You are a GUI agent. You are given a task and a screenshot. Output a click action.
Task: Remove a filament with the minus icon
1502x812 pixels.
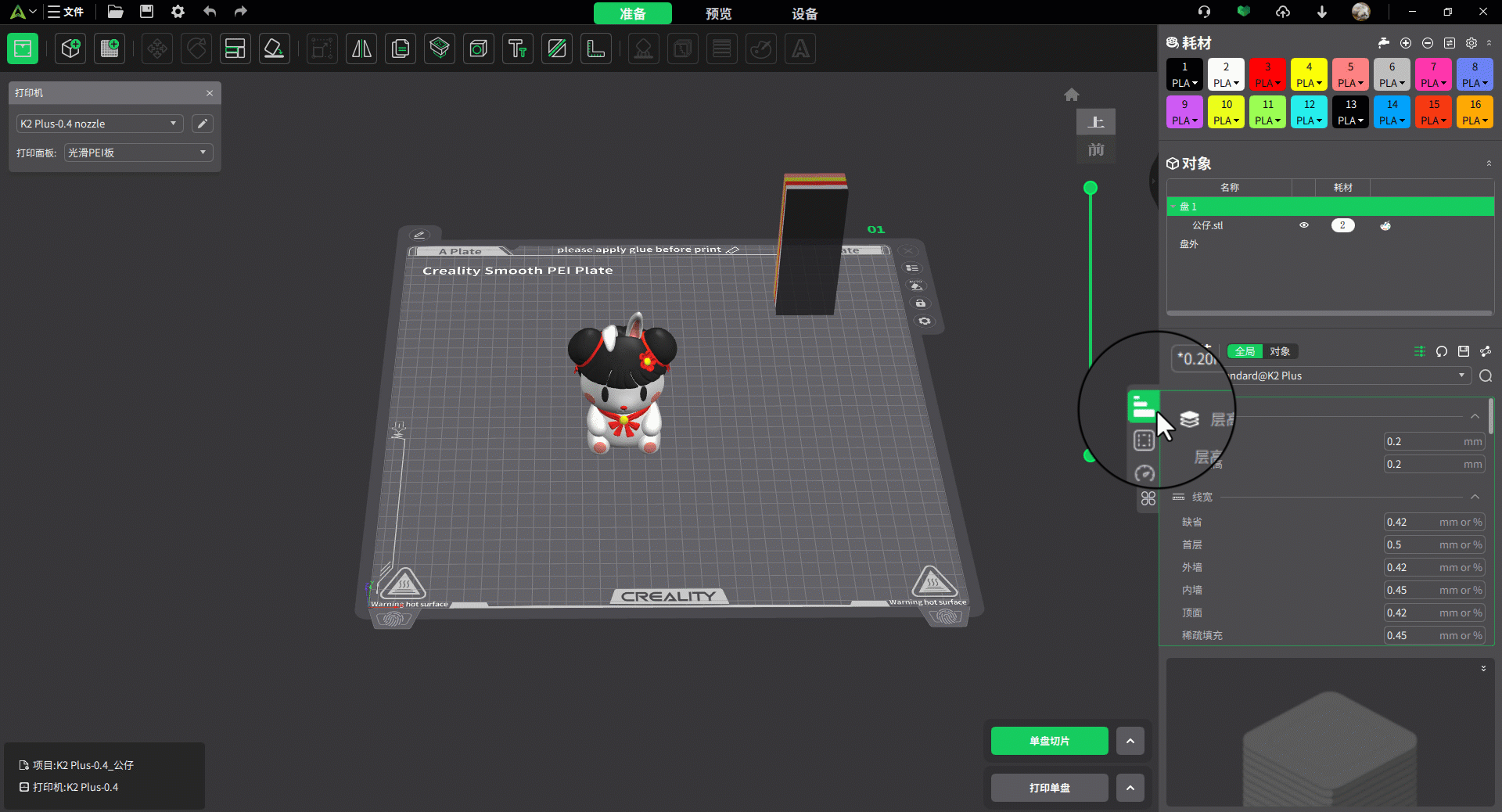point(1428,43)
